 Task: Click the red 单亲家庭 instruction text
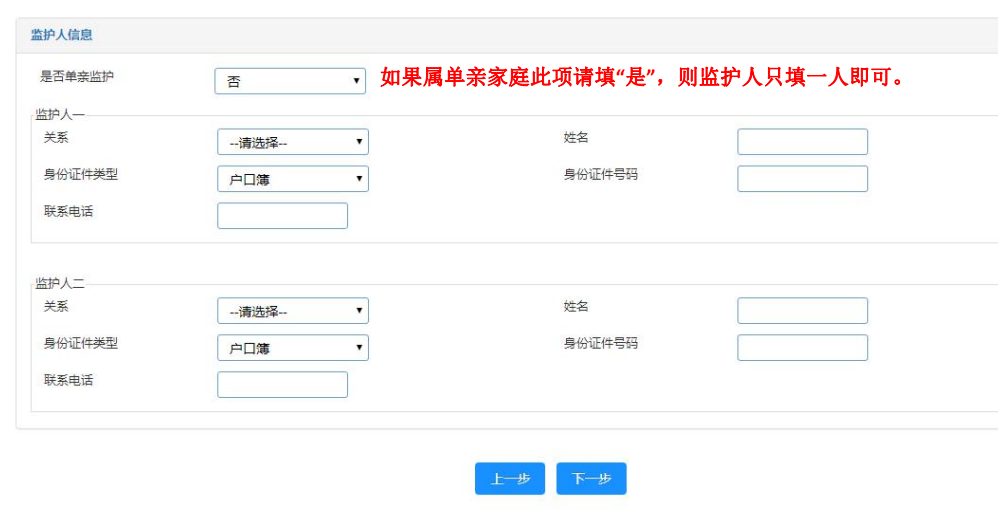click(x=642, y=78)
